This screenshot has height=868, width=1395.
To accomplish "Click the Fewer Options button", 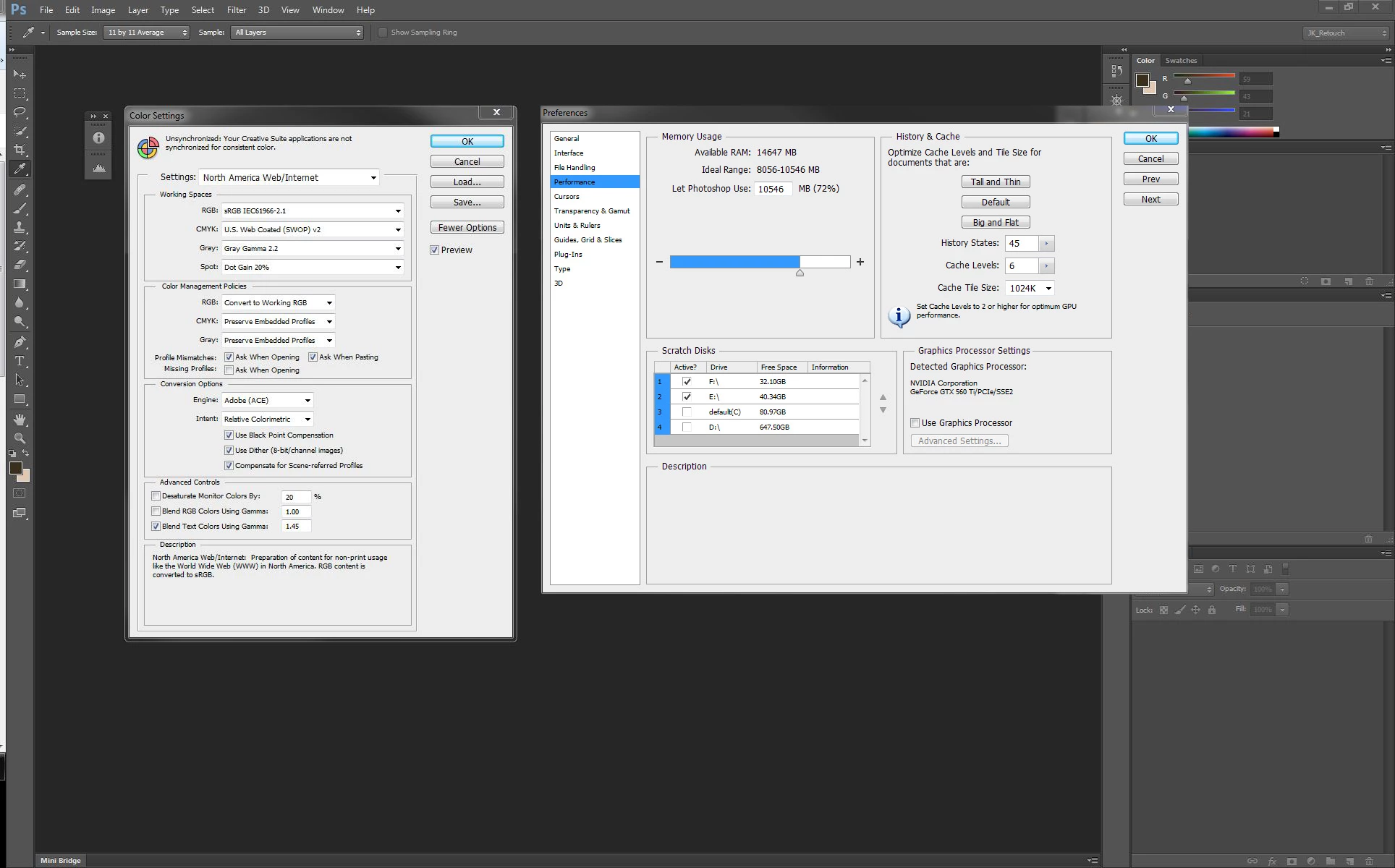I will [467, 227].
